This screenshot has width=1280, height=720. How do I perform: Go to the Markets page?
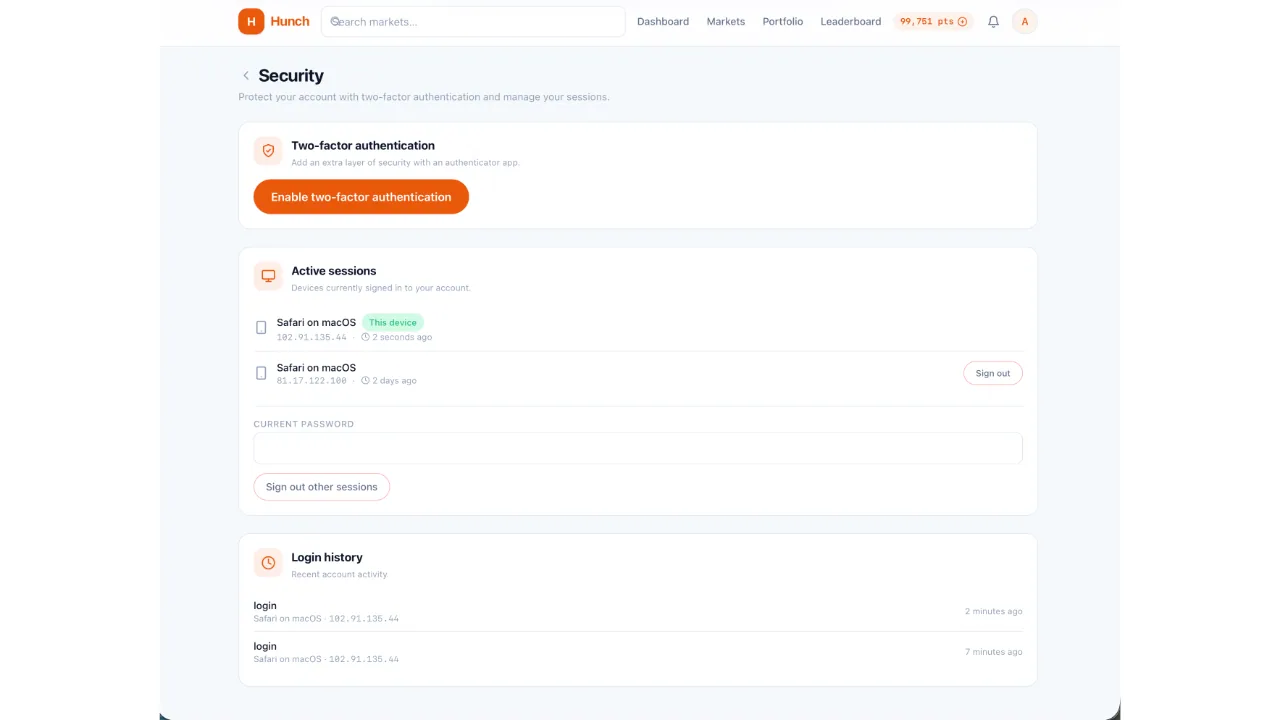click(726, 21)
